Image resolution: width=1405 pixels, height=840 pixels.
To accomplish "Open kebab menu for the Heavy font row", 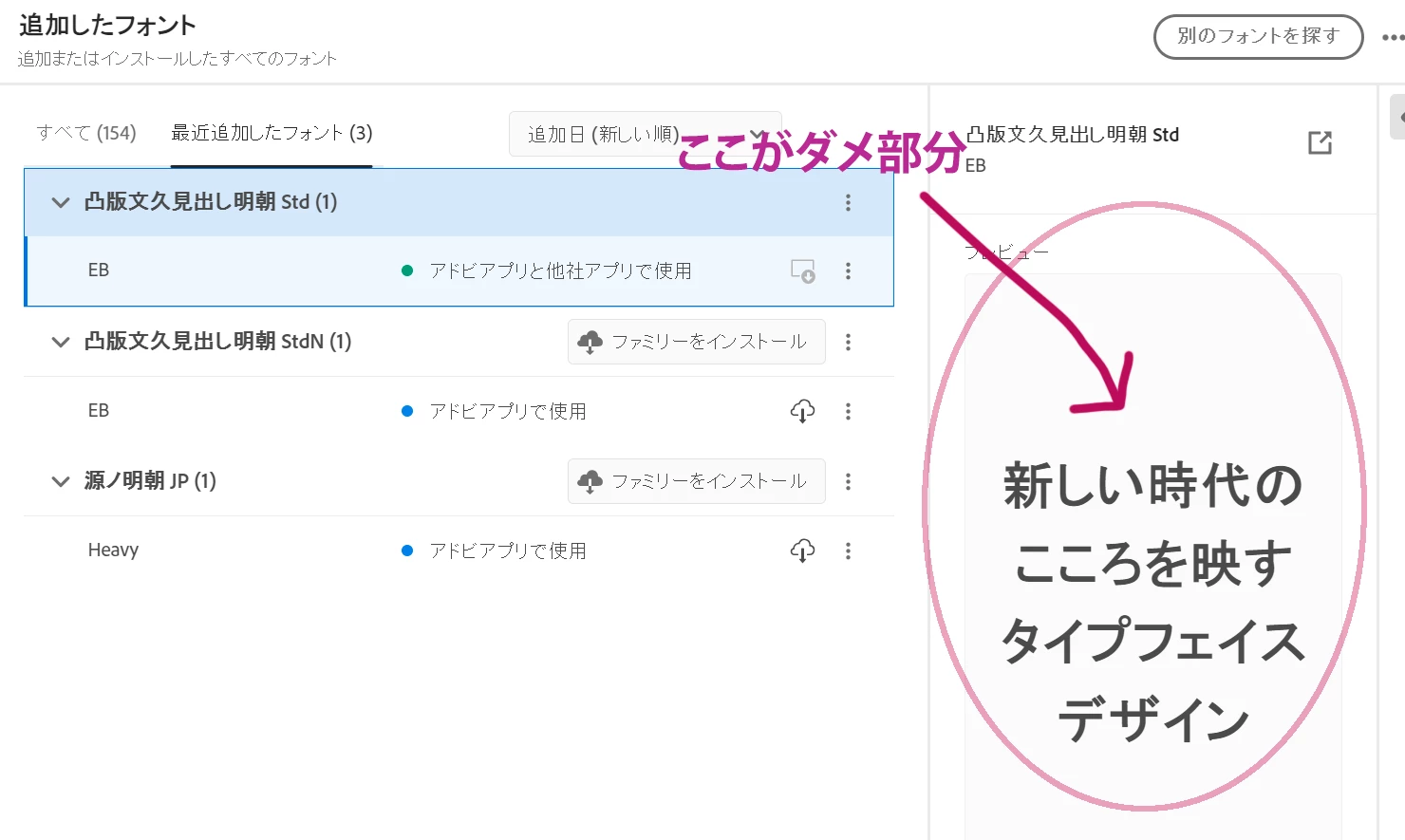I will [x=848, y=551].
